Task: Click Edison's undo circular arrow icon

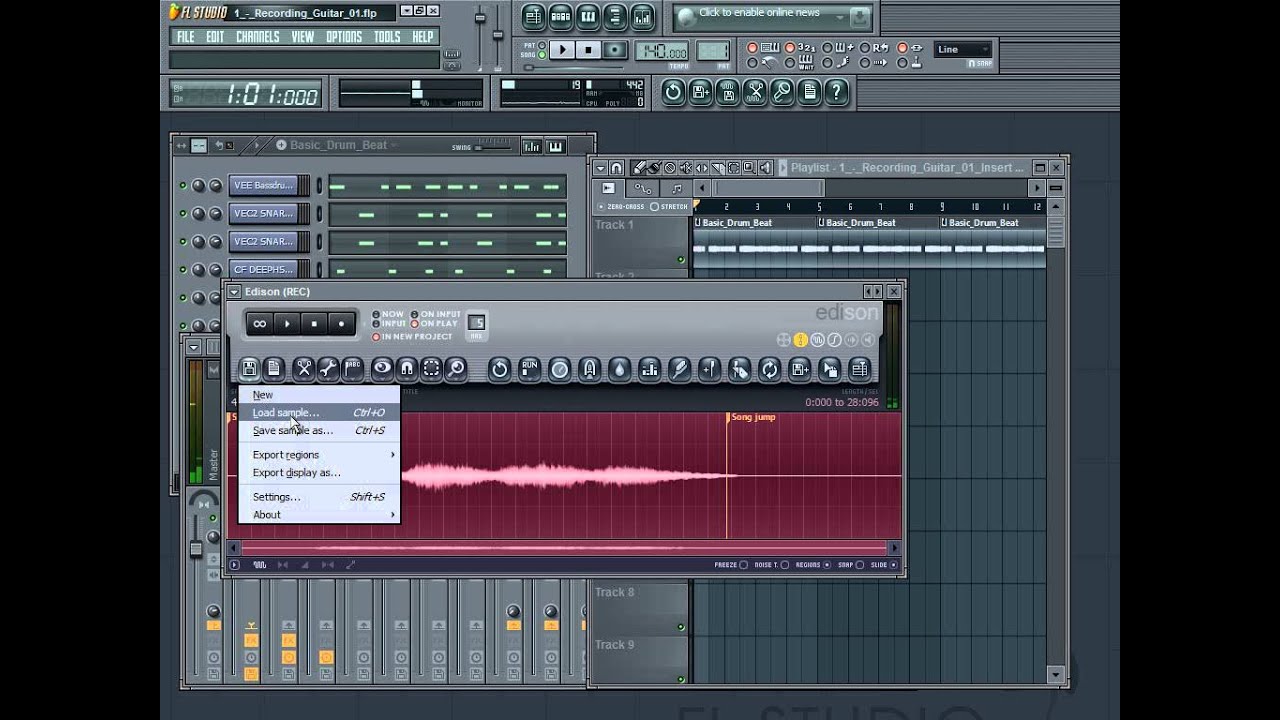Action: 499,369
